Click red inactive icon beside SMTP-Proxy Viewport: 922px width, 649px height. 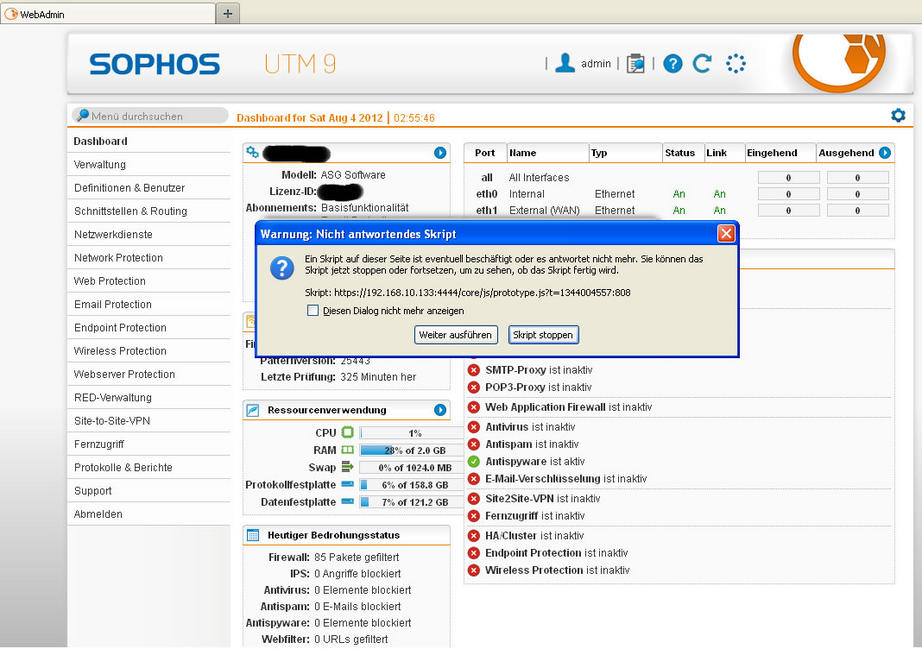tap(473, 370)
